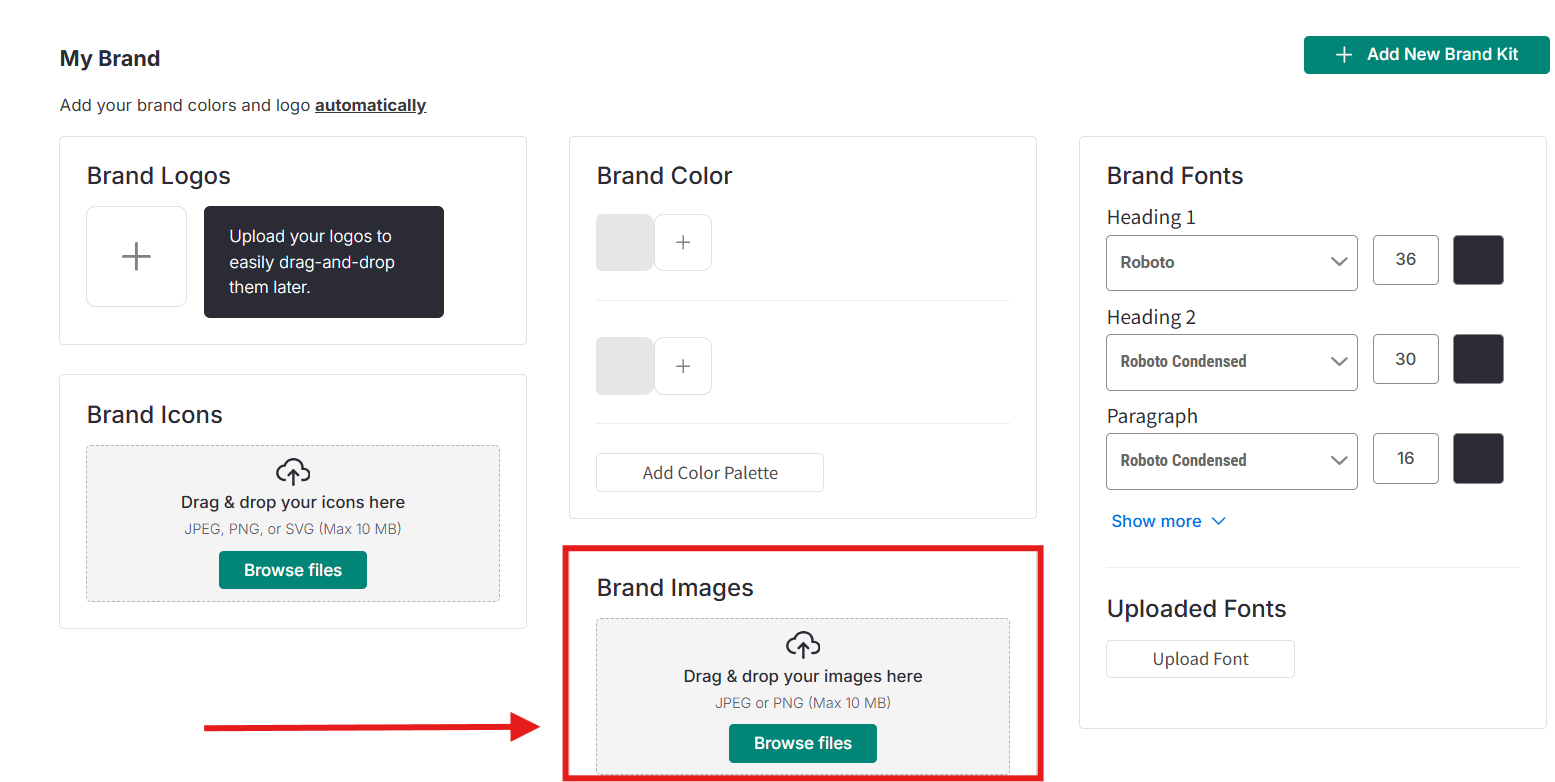Click the Heading 1 font size field
Viewport: 1555px width, 782px height.
click(1405, 260)
